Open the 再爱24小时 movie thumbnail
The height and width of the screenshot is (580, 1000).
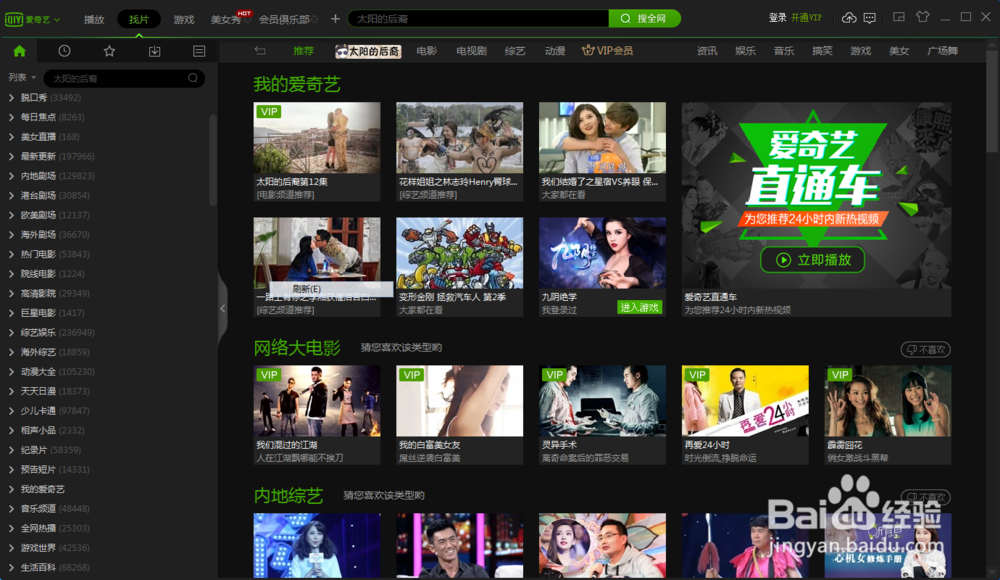point(745,401)
